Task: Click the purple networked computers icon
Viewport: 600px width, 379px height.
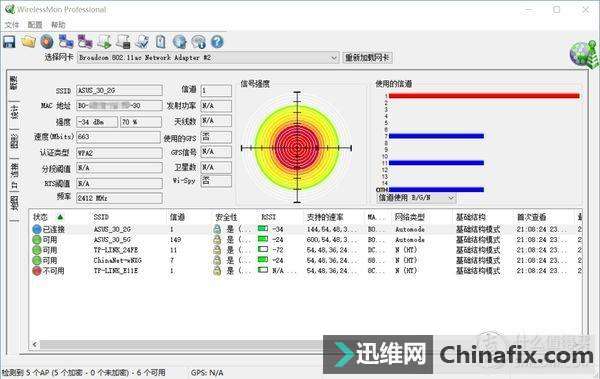Action: [85, 41]
